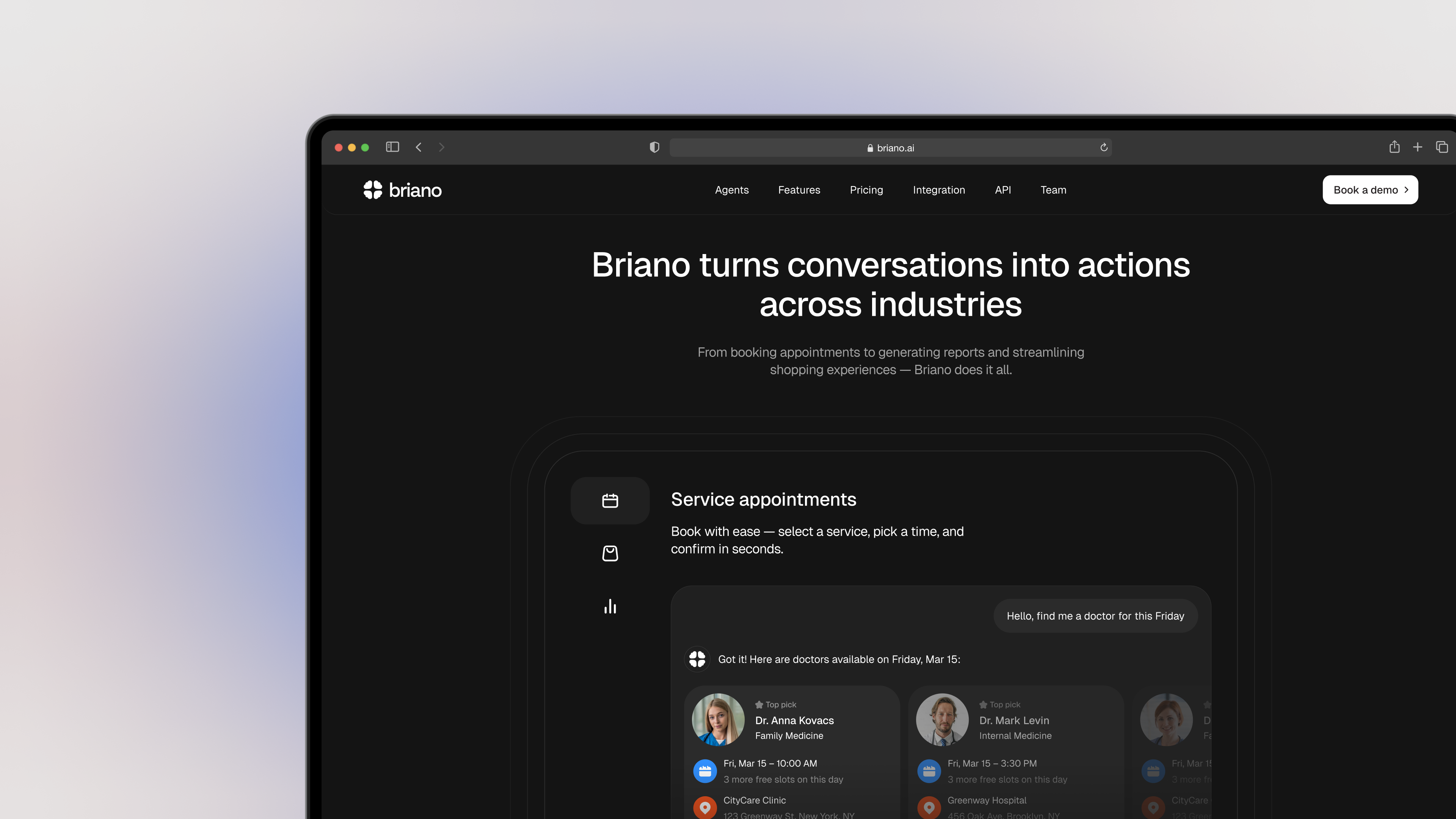This screenshot has width=1456, height=819.
Task: Click free slots note under 10:00 AM
Action: (x=783, y=780)
